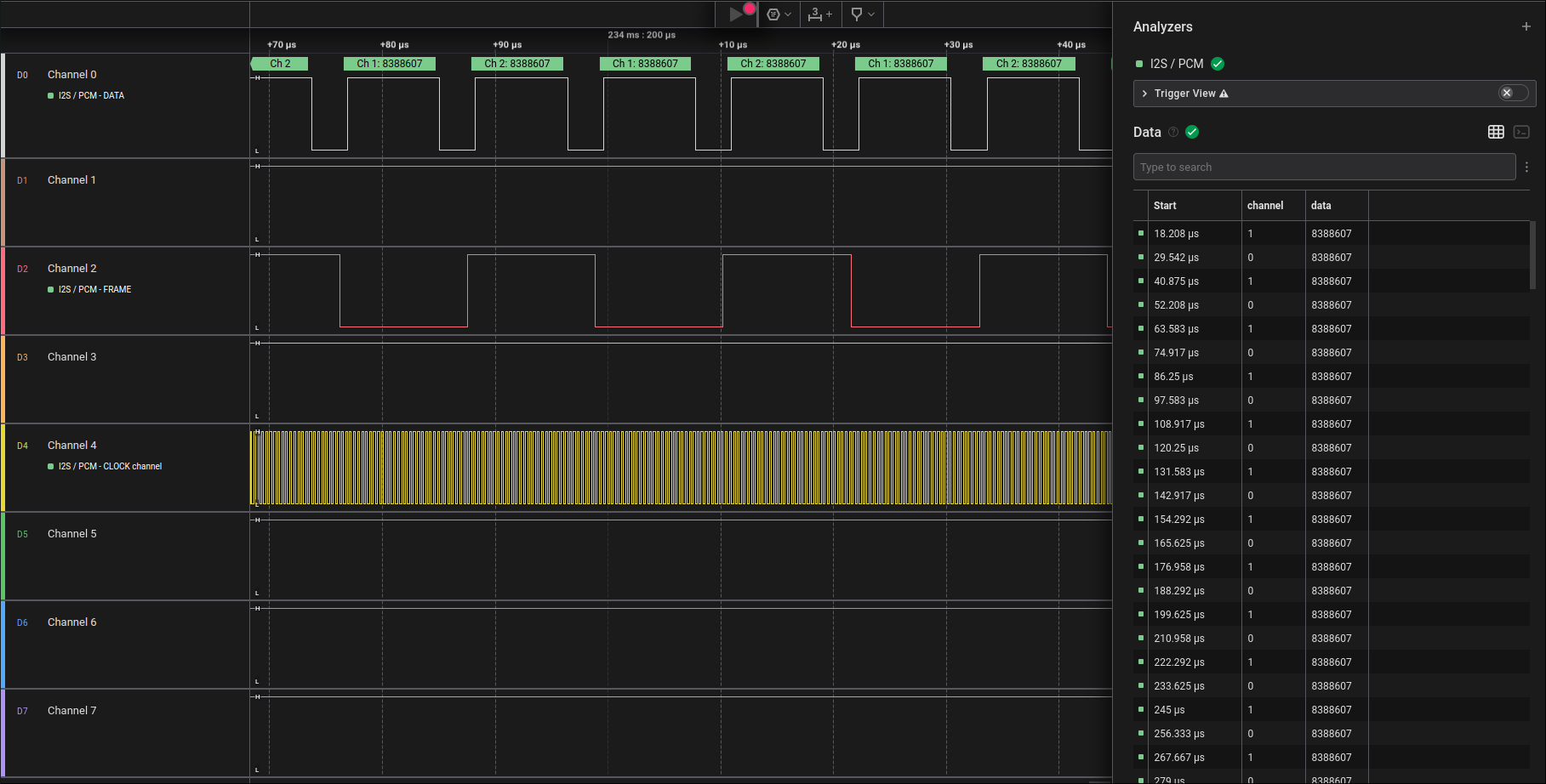The width and height of the screenshot is (1546, 784).
Task: Select the 245 µs data row
Action: click(1332, 709)
